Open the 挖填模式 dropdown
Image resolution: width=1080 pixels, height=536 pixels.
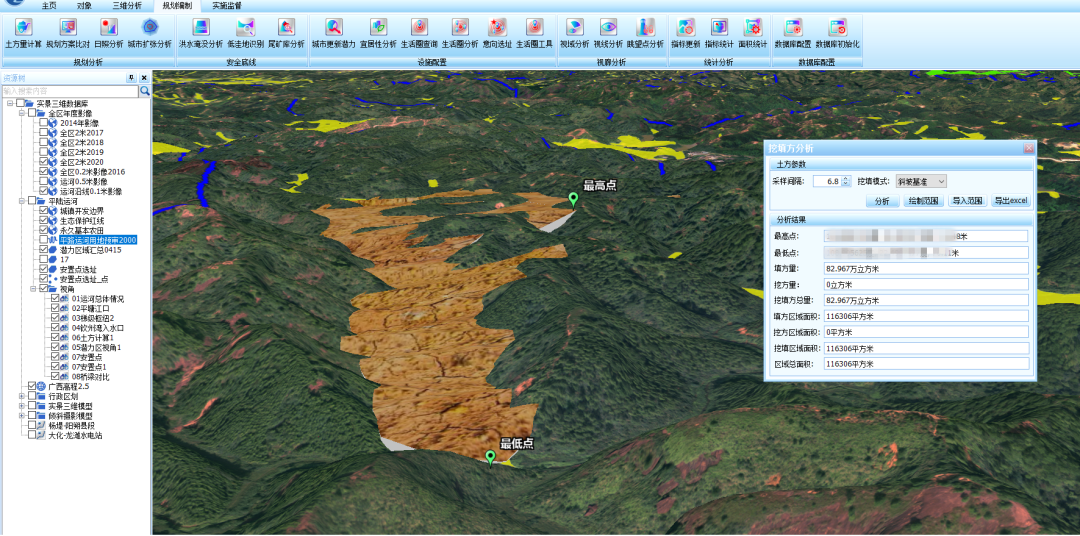[921, 181]
